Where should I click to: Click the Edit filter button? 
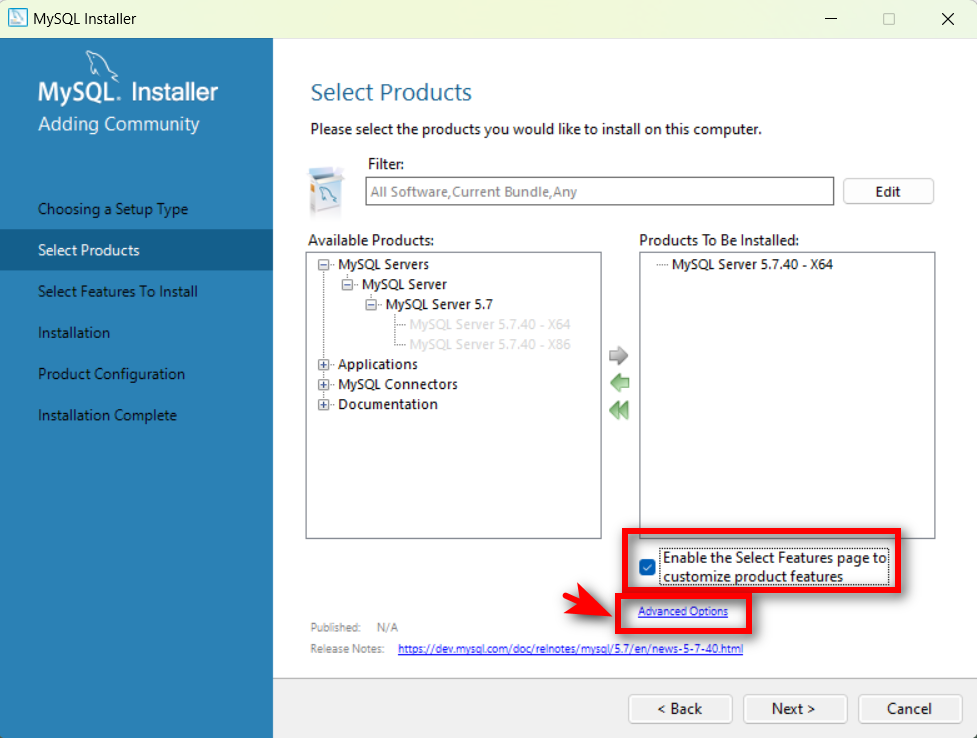888,191
